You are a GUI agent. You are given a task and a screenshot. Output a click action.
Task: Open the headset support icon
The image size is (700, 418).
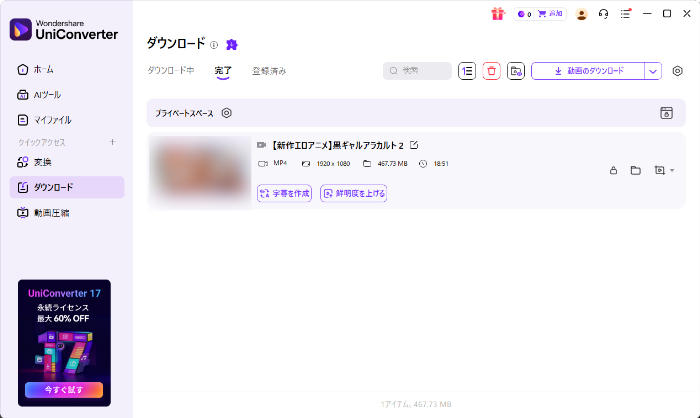[x=603, y=14]
